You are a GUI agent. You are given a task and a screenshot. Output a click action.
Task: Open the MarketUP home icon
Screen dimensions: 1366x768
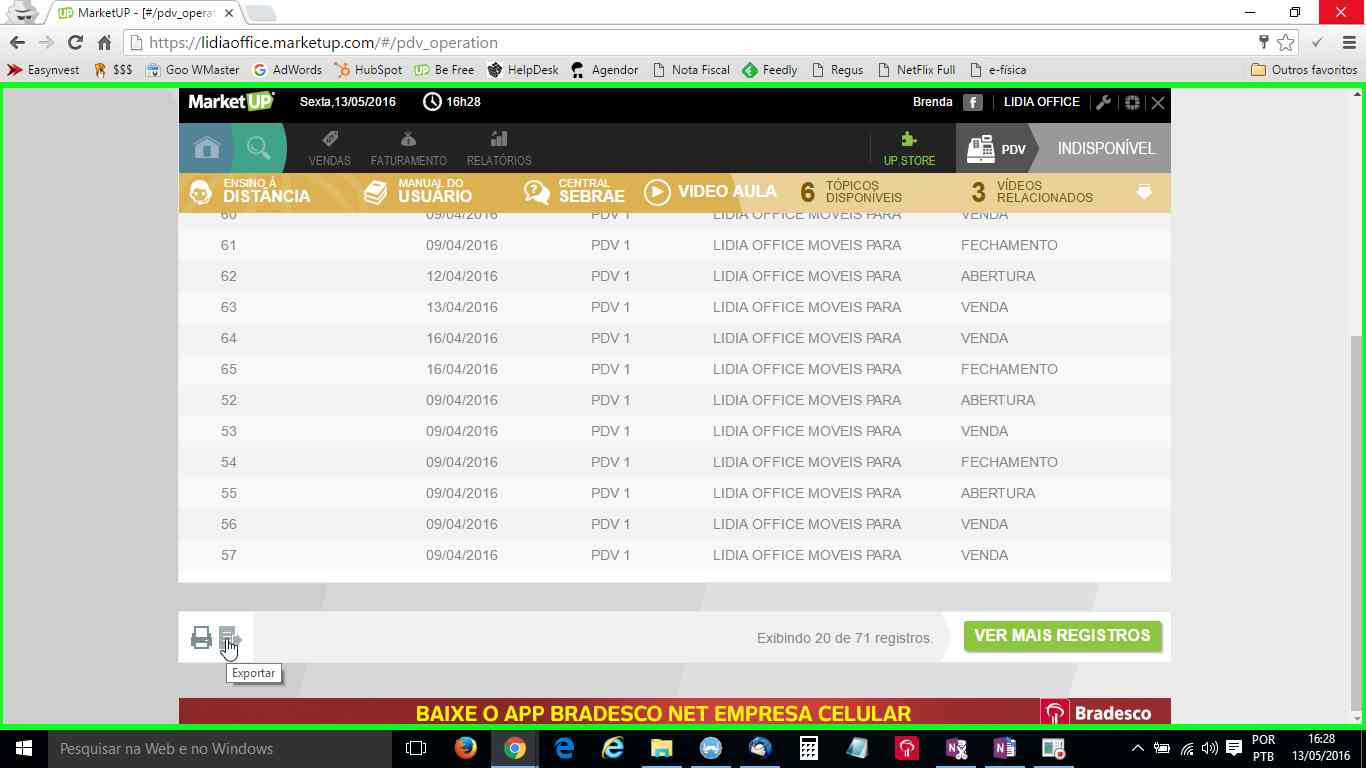(x=207, y=148)
